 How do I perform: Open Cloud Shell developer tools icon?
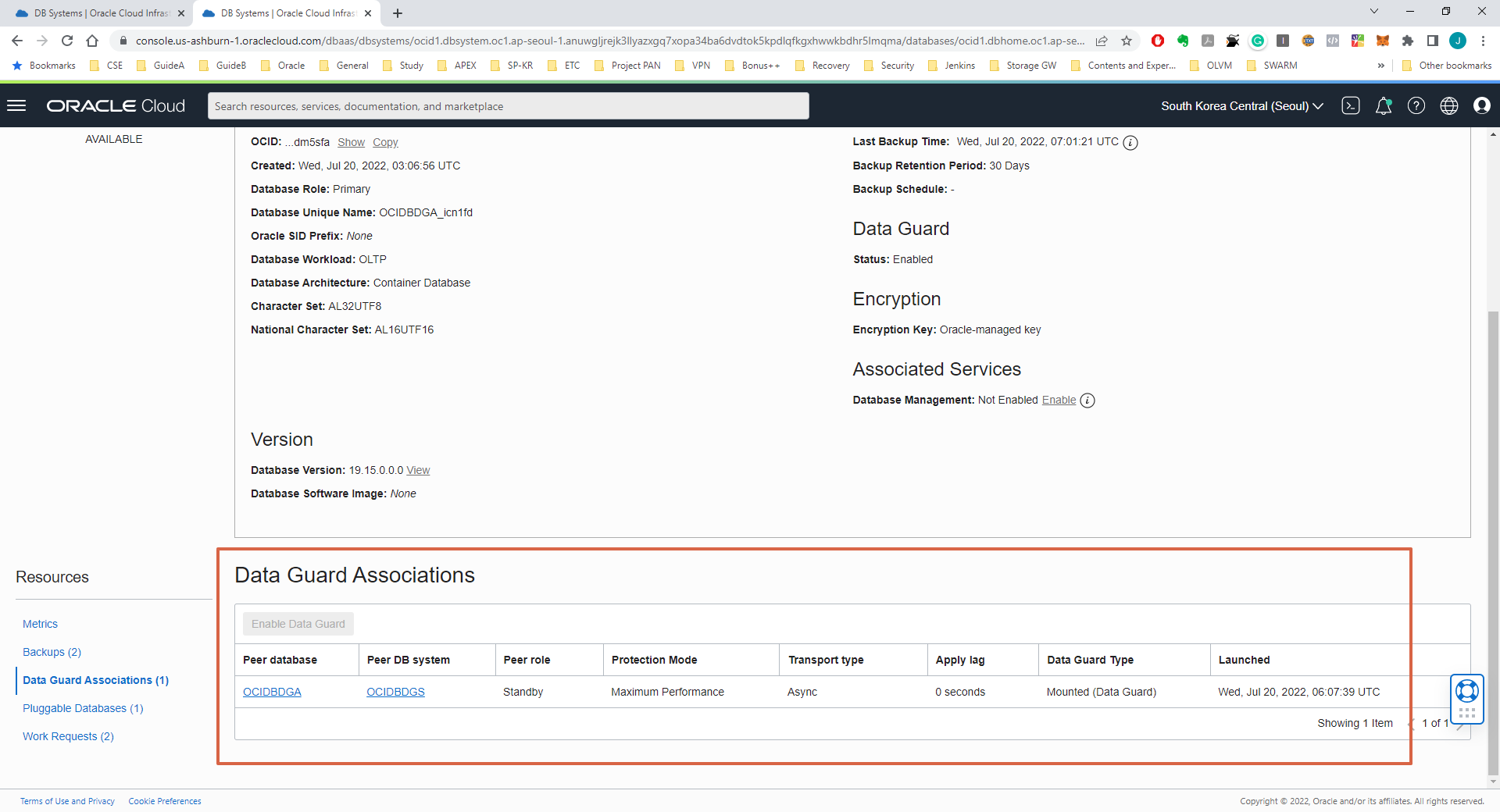1351,105
